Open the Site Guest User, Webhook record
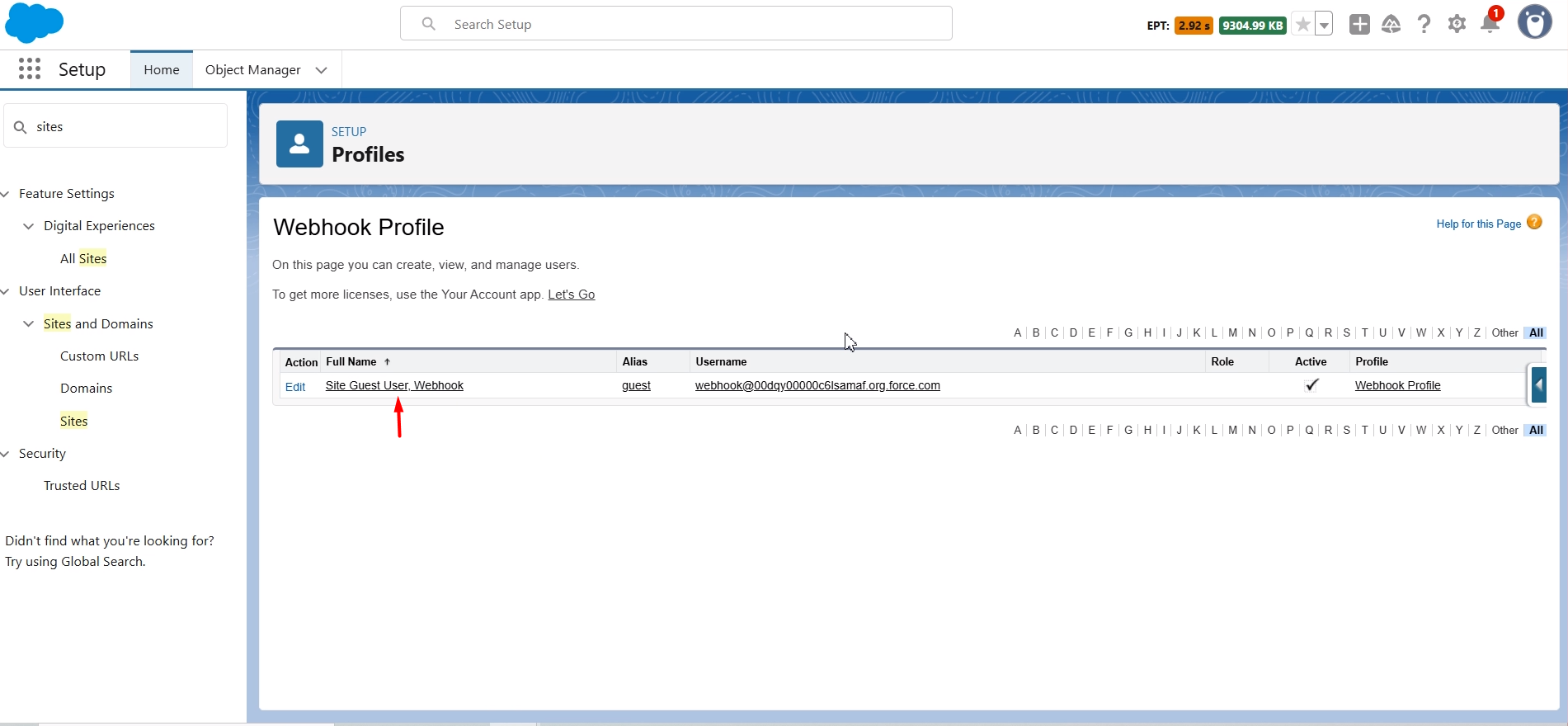1568x726 pixels. click(x=394, y=385)
